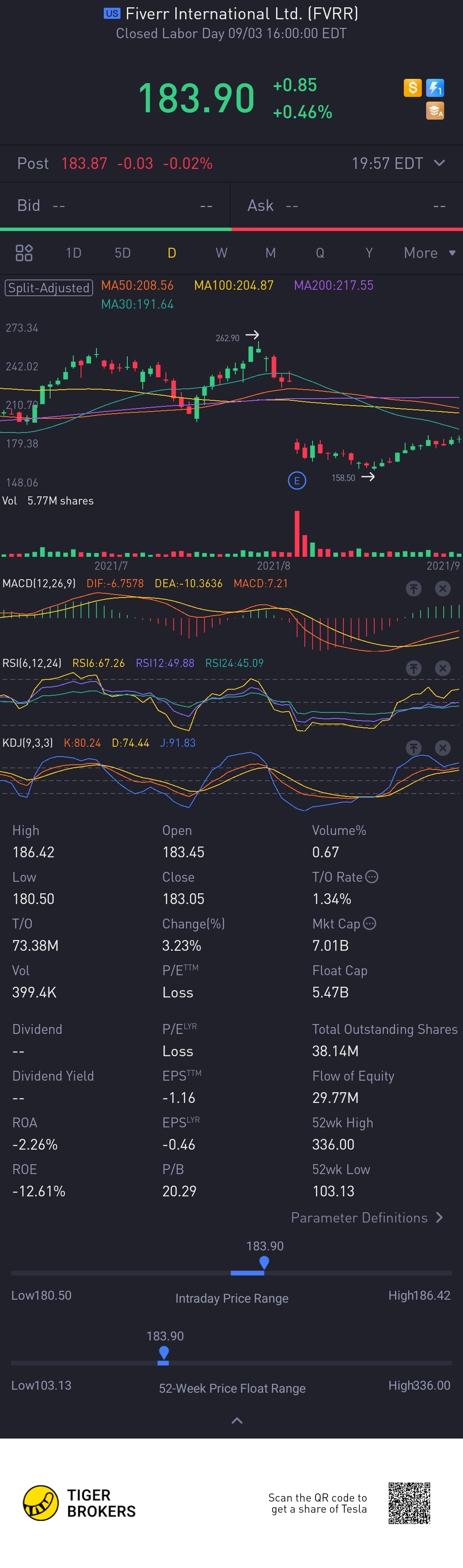
Task: Tap the Intraday Price Range marker
Action: (264, 1264)
